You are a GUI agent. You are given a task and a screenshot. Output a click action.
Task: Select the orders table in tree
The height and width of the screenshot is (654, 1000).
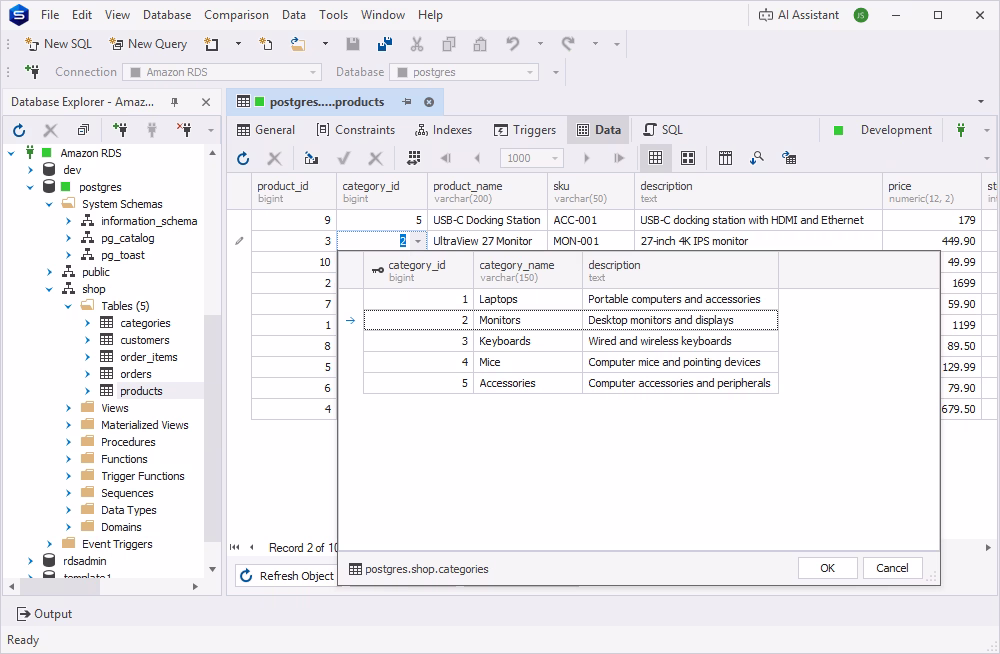point(136,374)
